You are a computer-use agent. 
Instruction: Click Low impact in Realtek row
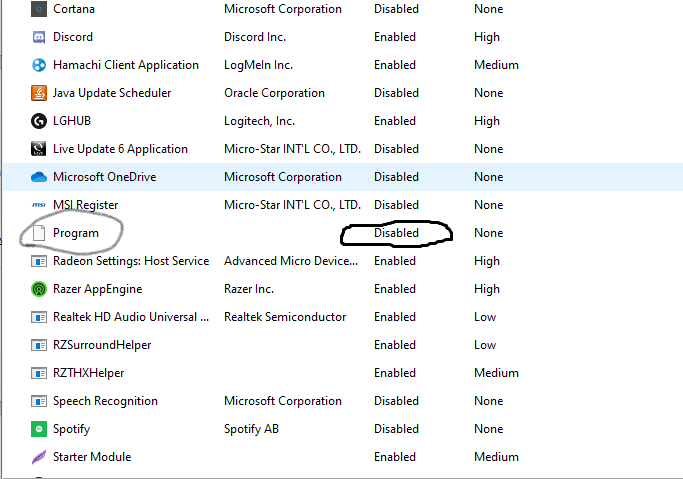485,317
